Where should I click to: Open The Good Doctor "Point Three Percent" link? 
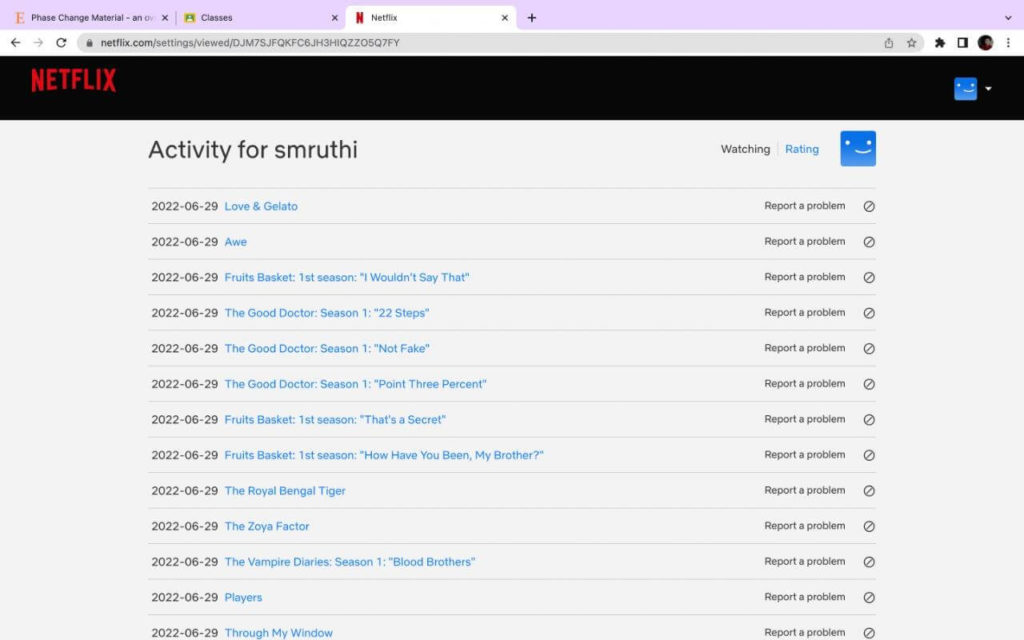click(x=355, y=384)
